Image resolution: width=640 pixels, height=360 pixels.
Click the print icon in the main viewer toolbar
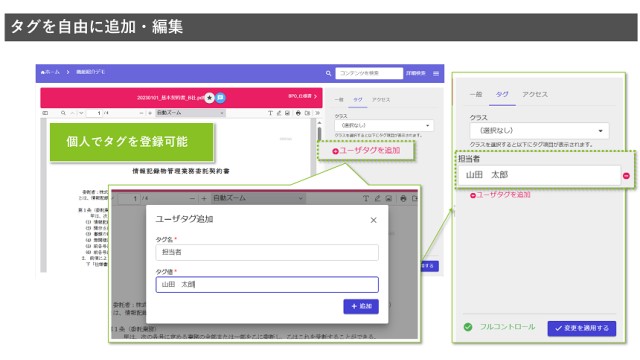[298, 113]
